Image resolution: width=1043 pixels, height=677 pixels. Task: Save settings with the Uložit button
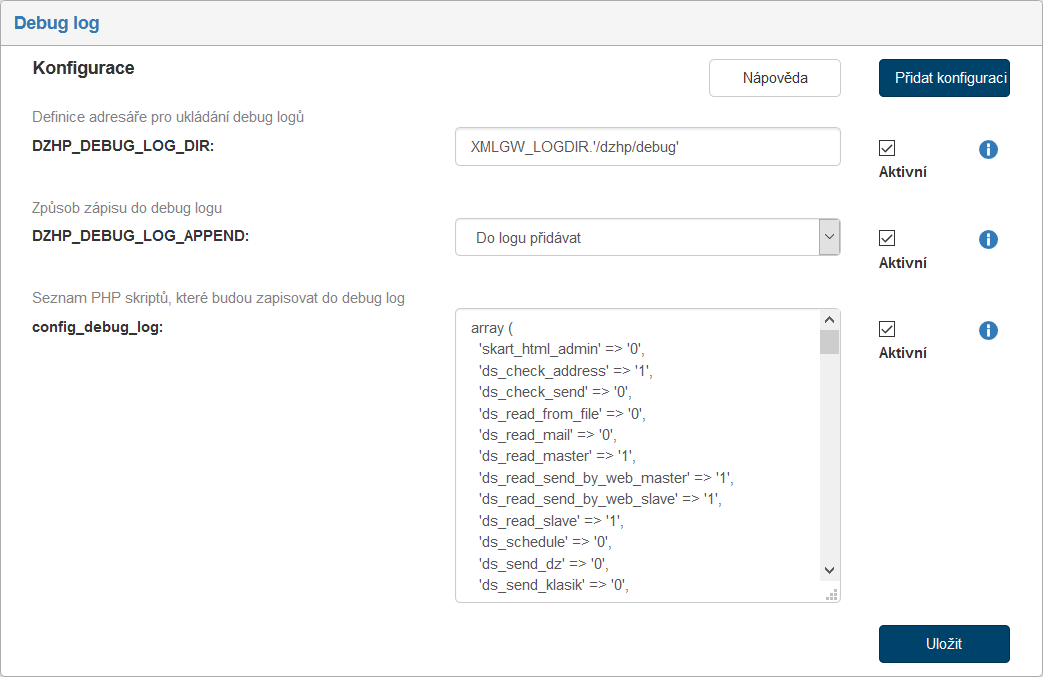pyautogui.click(x=944, y=644)
